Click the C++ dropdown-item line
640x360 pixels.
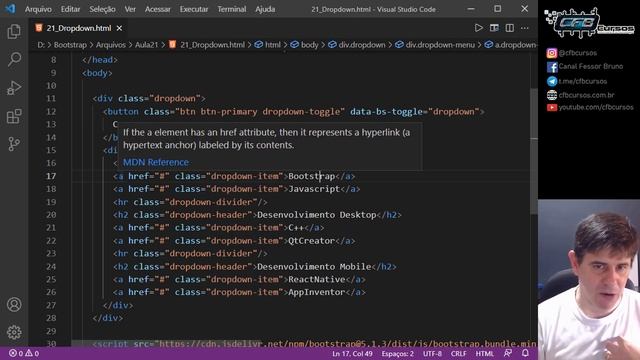tap(218, 228)
